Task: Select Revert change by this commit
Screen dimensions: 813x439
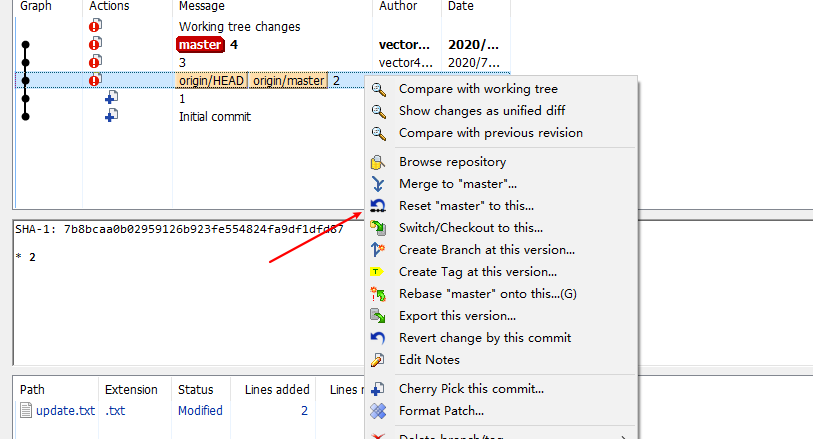Action: (x=485, y=338)
